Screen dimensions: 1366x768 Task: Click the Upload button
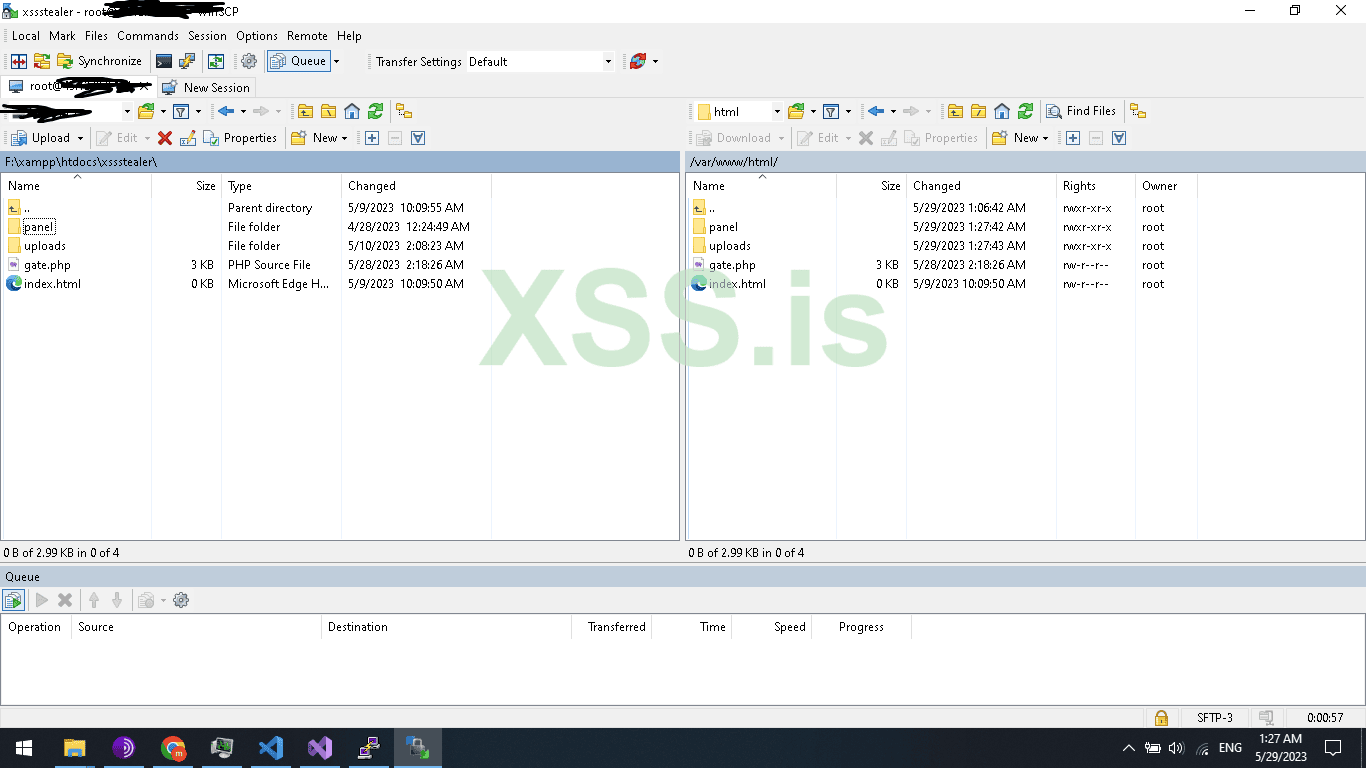click(41, 138)
